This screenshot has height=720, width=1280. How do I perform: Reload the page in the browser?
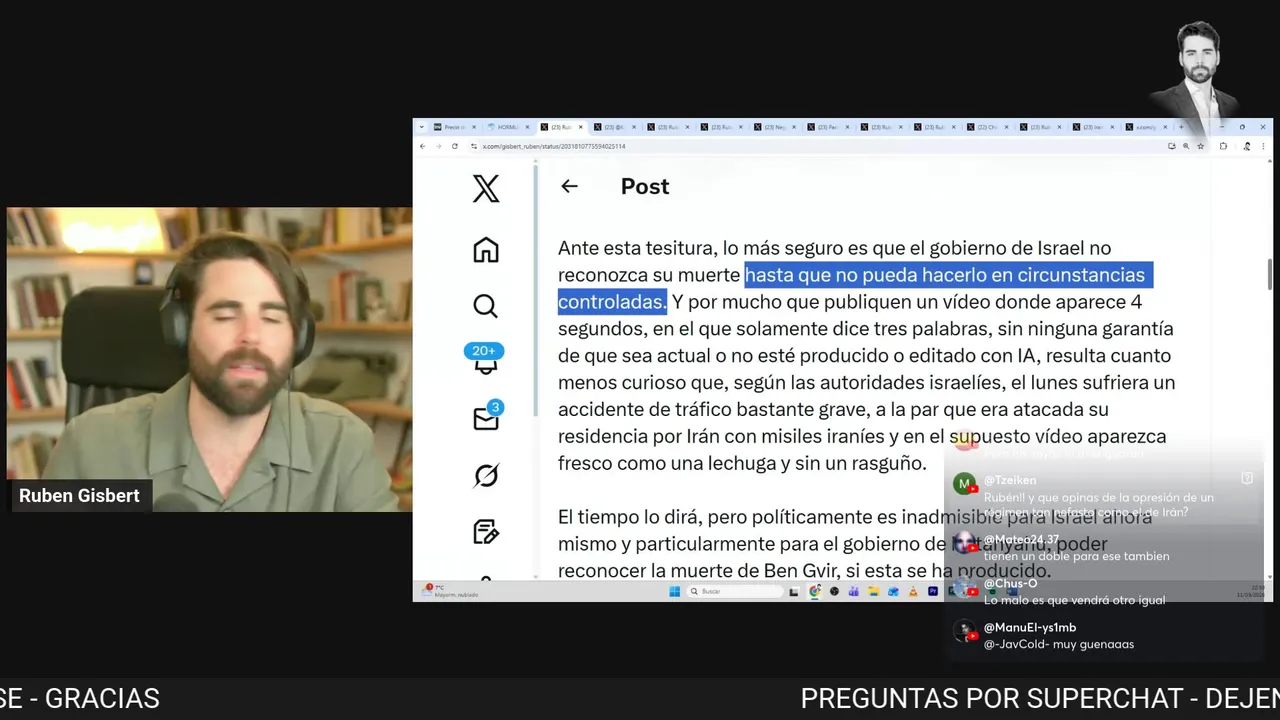455,146
